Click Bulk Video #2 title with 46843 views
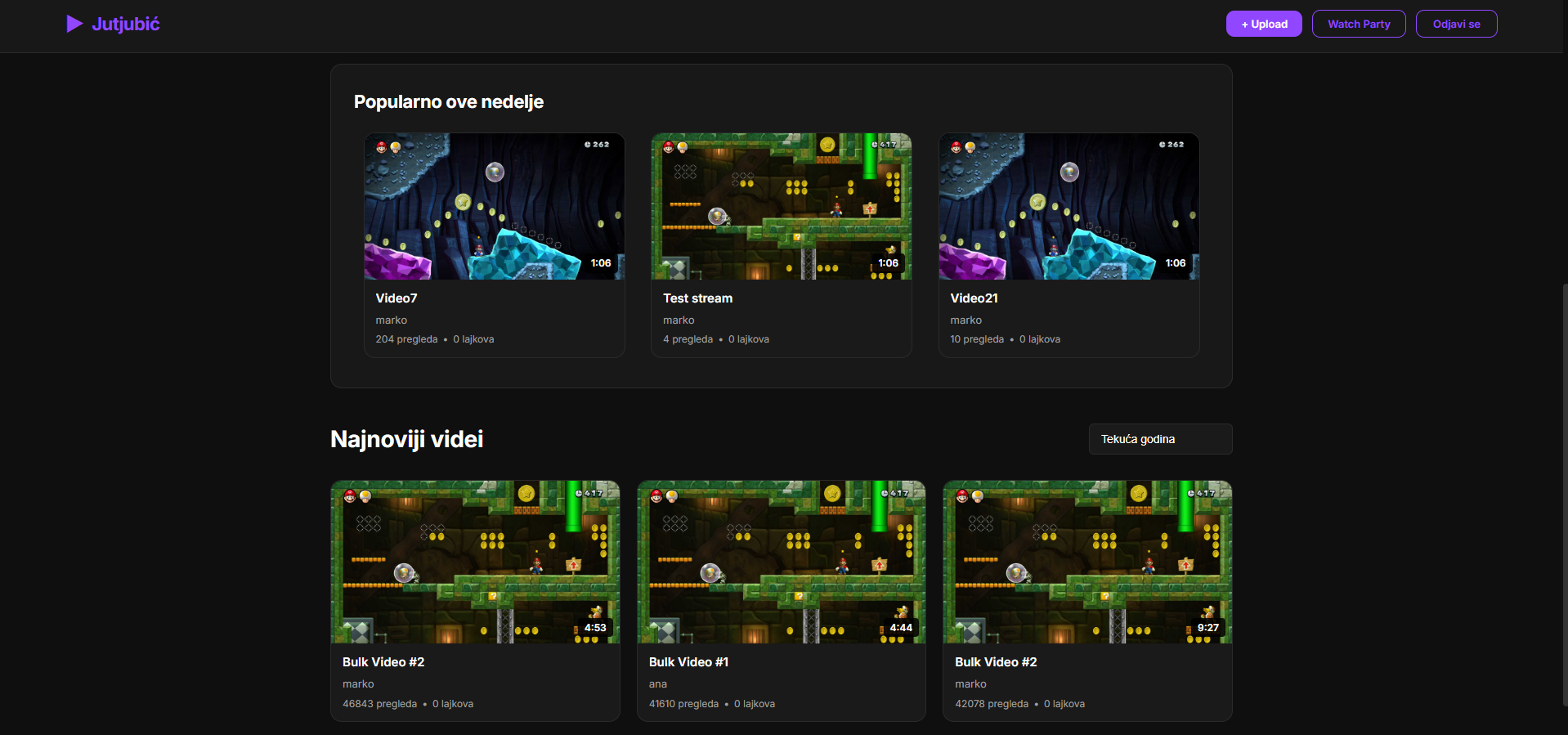This screenshot has height=735, width=1568. 383,662
